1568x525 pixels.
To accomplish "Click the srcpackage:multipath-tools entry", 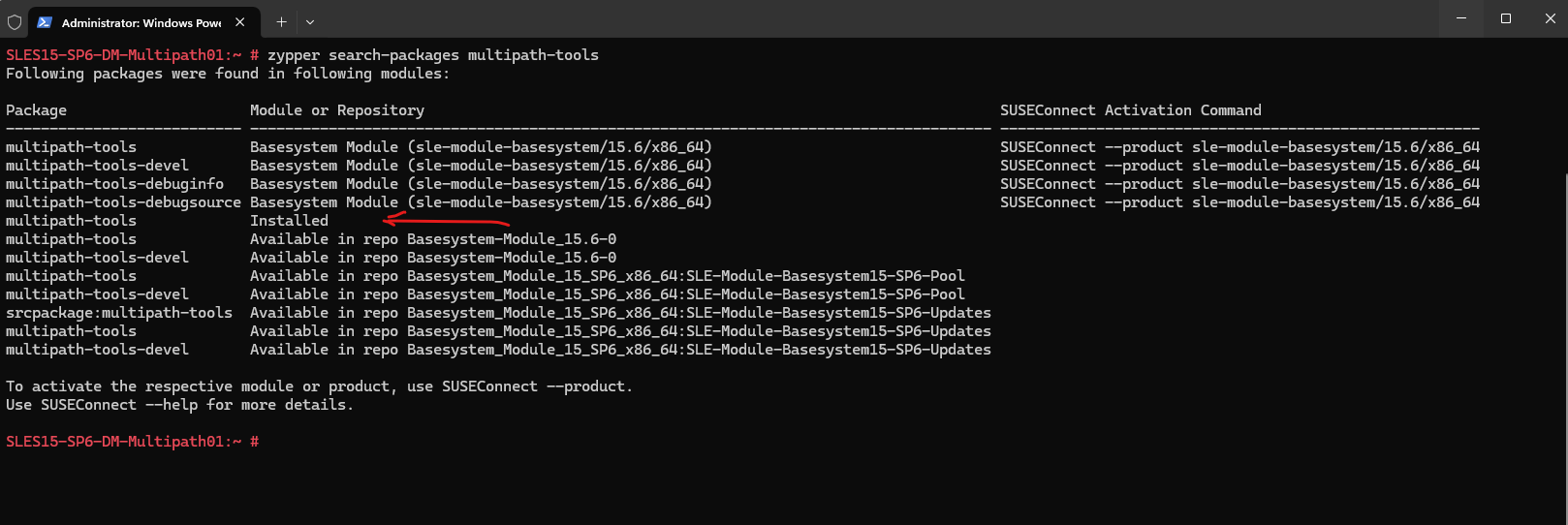I will 119,313.
